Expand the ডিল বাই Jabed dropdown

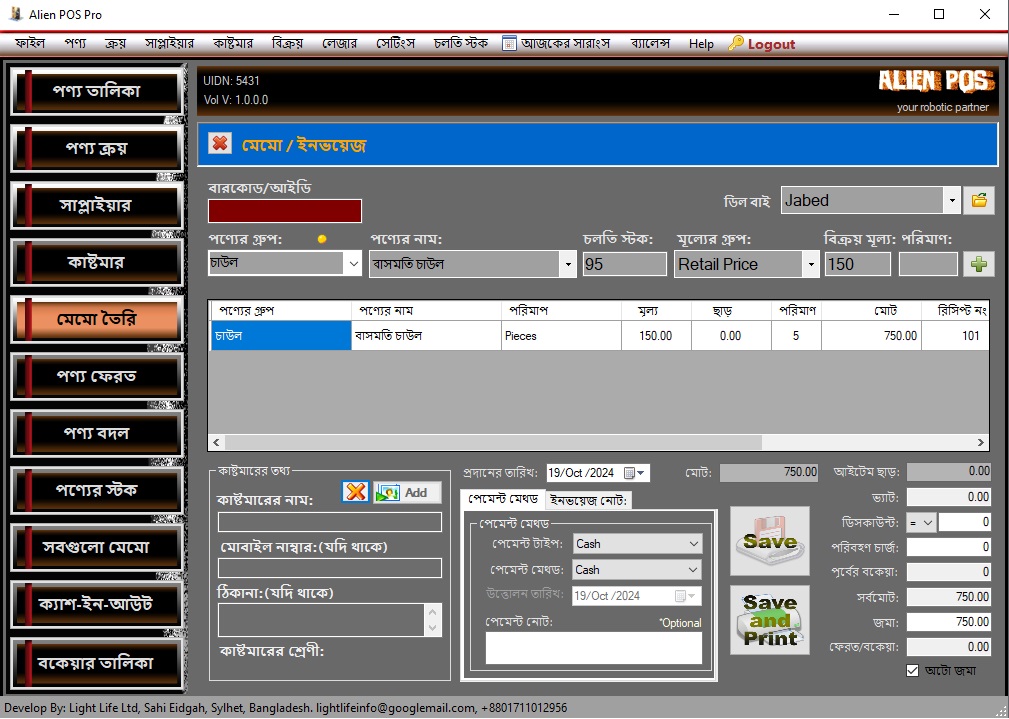click(950, 200)
